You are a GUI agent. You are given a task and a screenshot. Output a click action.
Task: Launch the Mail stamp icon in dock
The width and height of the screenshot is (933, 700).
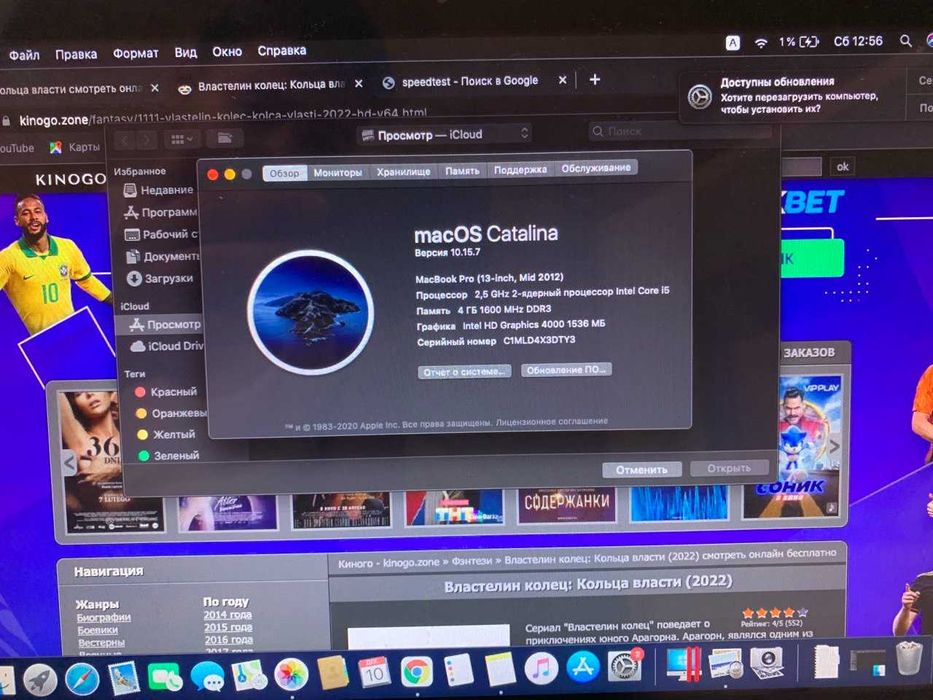[124, 678]
